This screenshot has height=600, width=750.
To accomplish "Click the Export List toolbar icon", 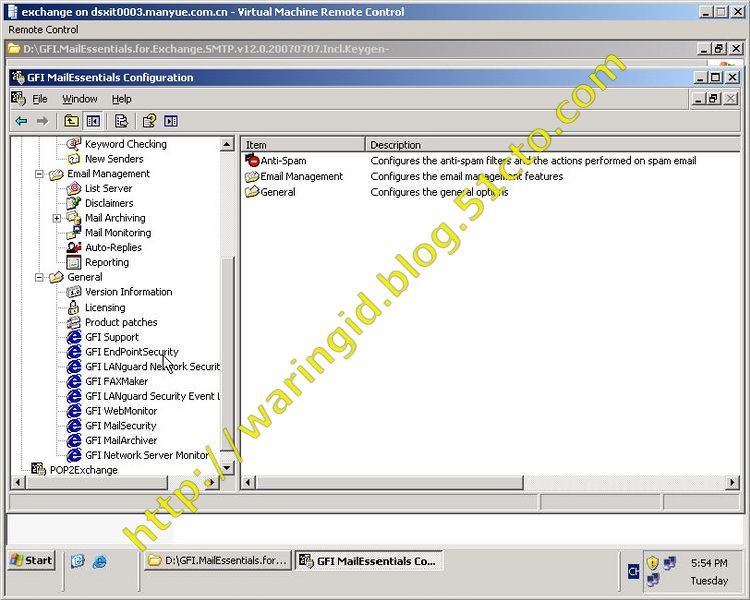I will point(121,121).
